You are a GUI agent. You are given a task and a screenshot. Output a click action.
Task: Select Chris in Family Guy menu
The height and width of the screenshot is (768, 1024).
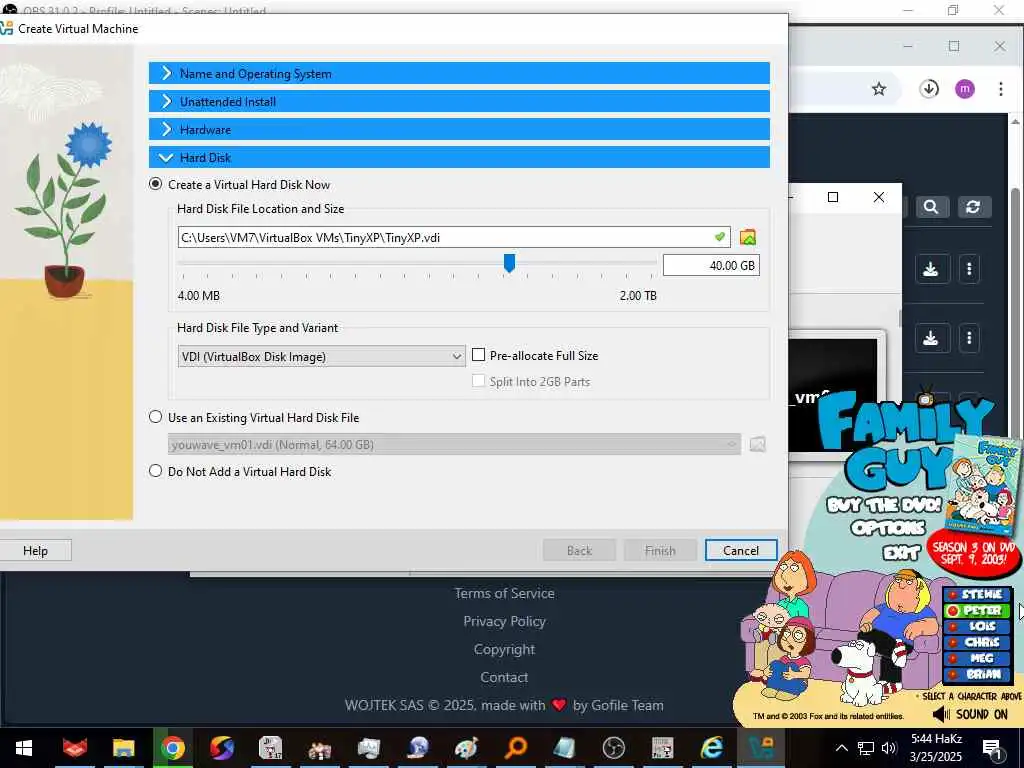pyautogui.click(x=977, y=643)
